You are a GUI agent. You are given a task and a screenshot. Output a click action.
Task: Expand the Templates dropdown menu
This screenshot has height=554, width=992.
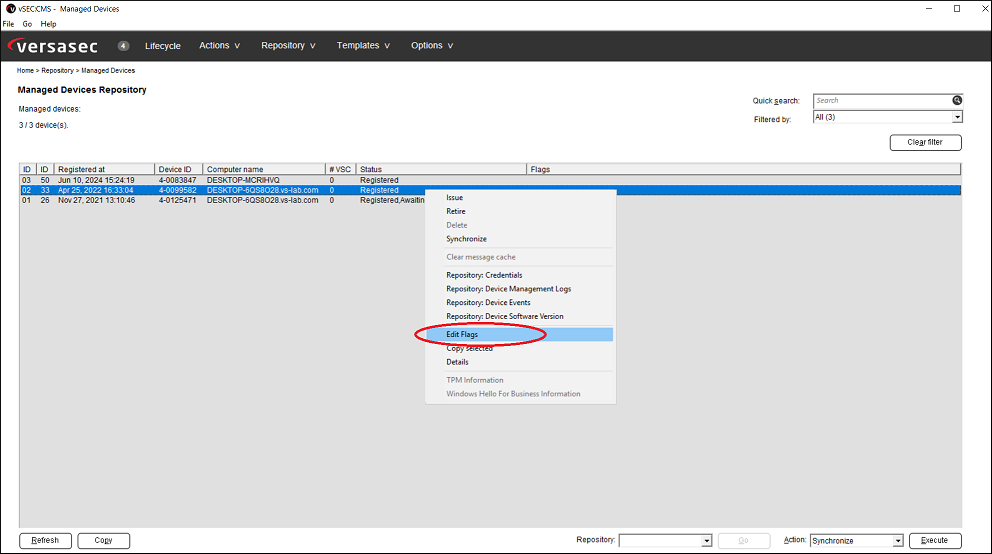pyautogui.click(x=363, y=46)
